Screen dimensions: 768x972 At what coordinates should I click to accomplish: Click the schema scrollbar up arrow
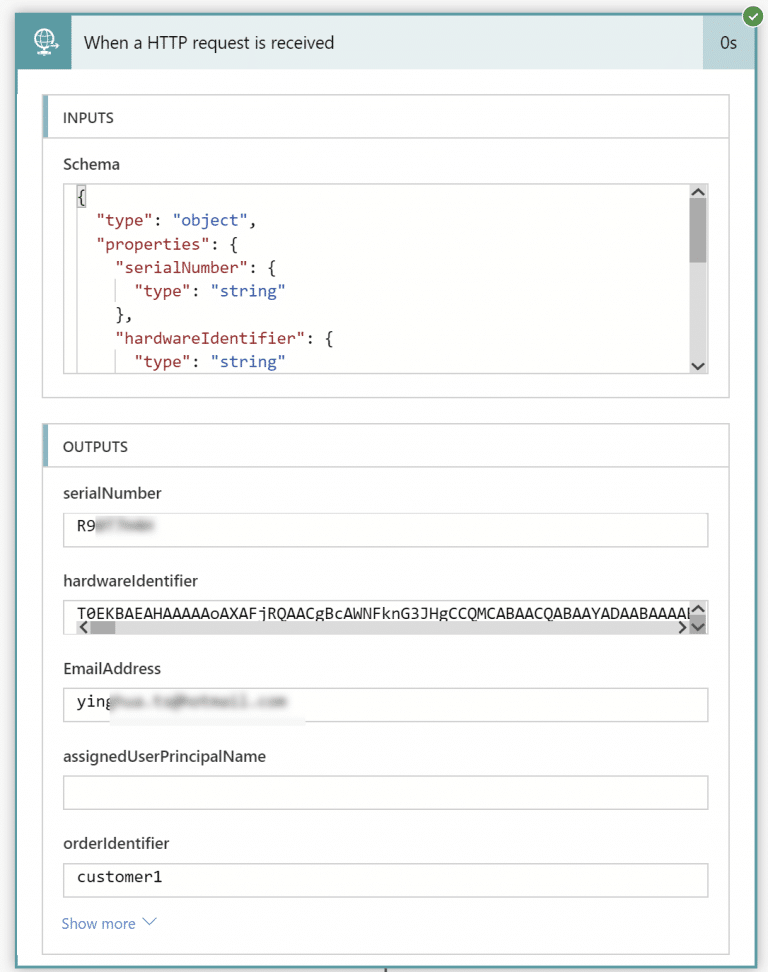(x=698, y=191)
